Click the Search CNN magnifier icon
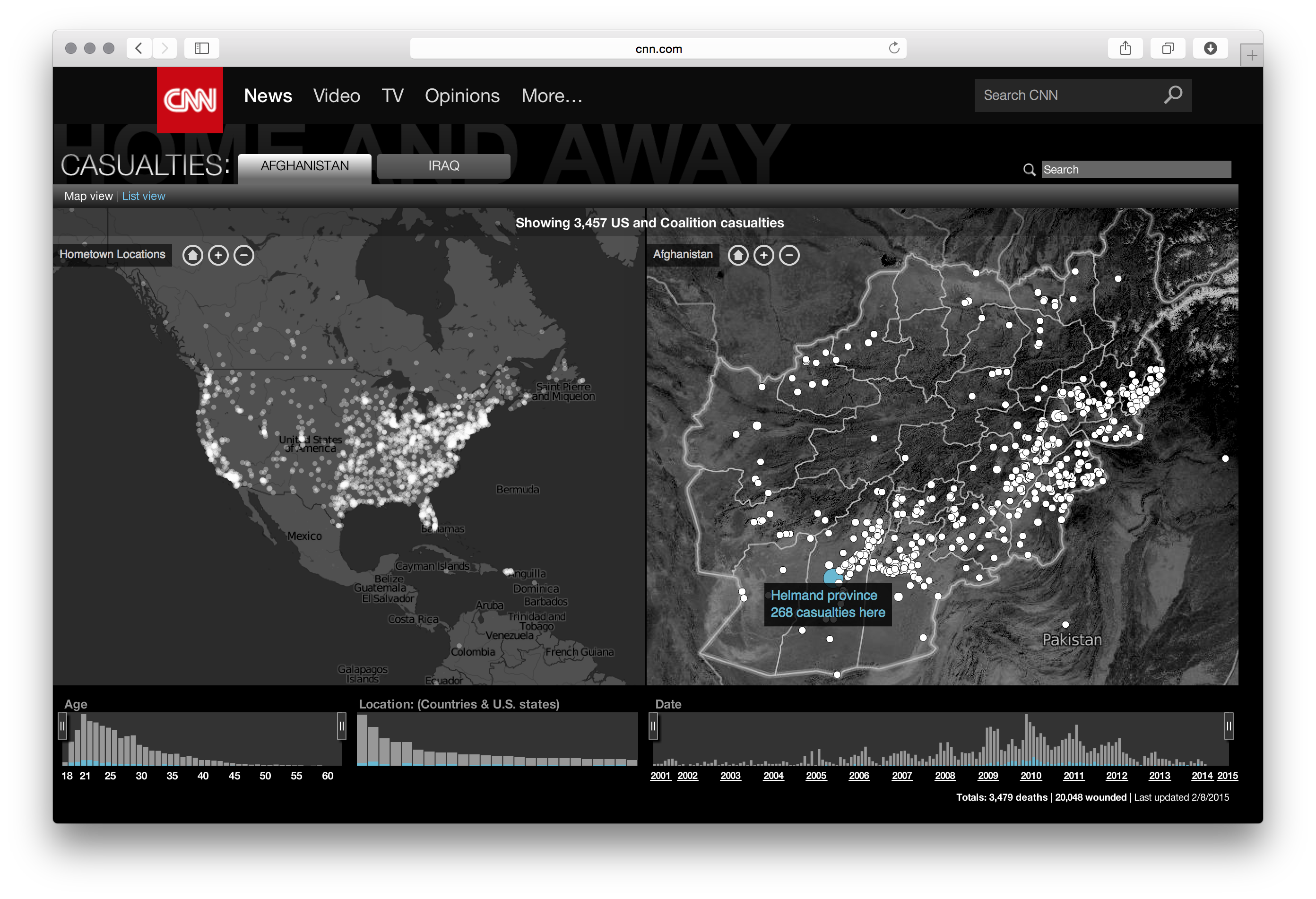This screenshot has height=899, width=1316. pos(1173,95)
